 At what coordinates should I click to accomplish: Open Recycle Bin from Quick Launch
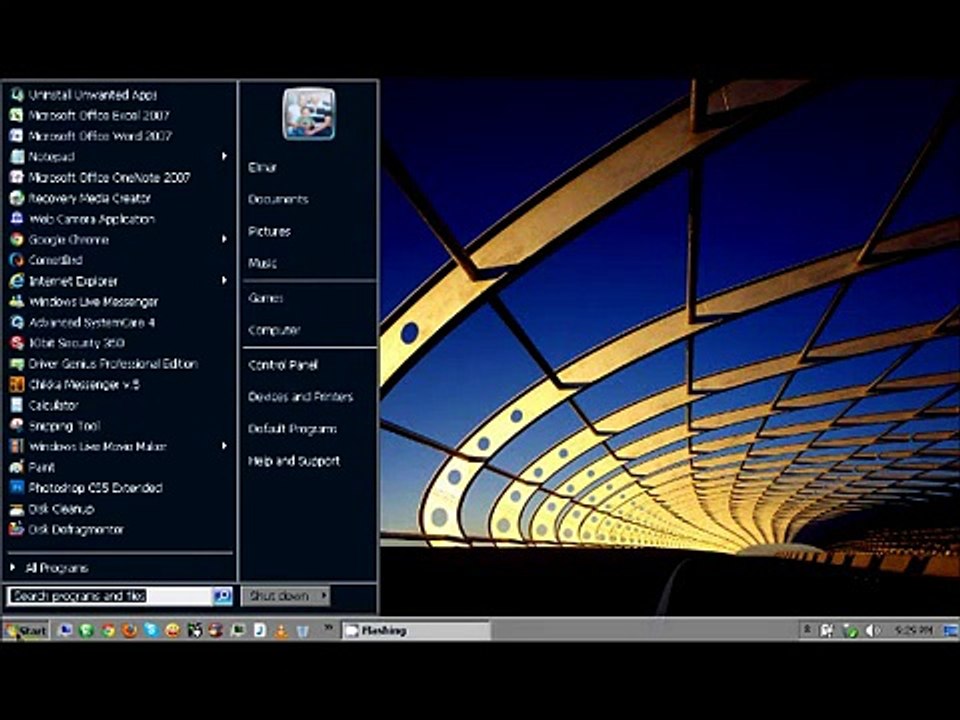coord(302,631)
